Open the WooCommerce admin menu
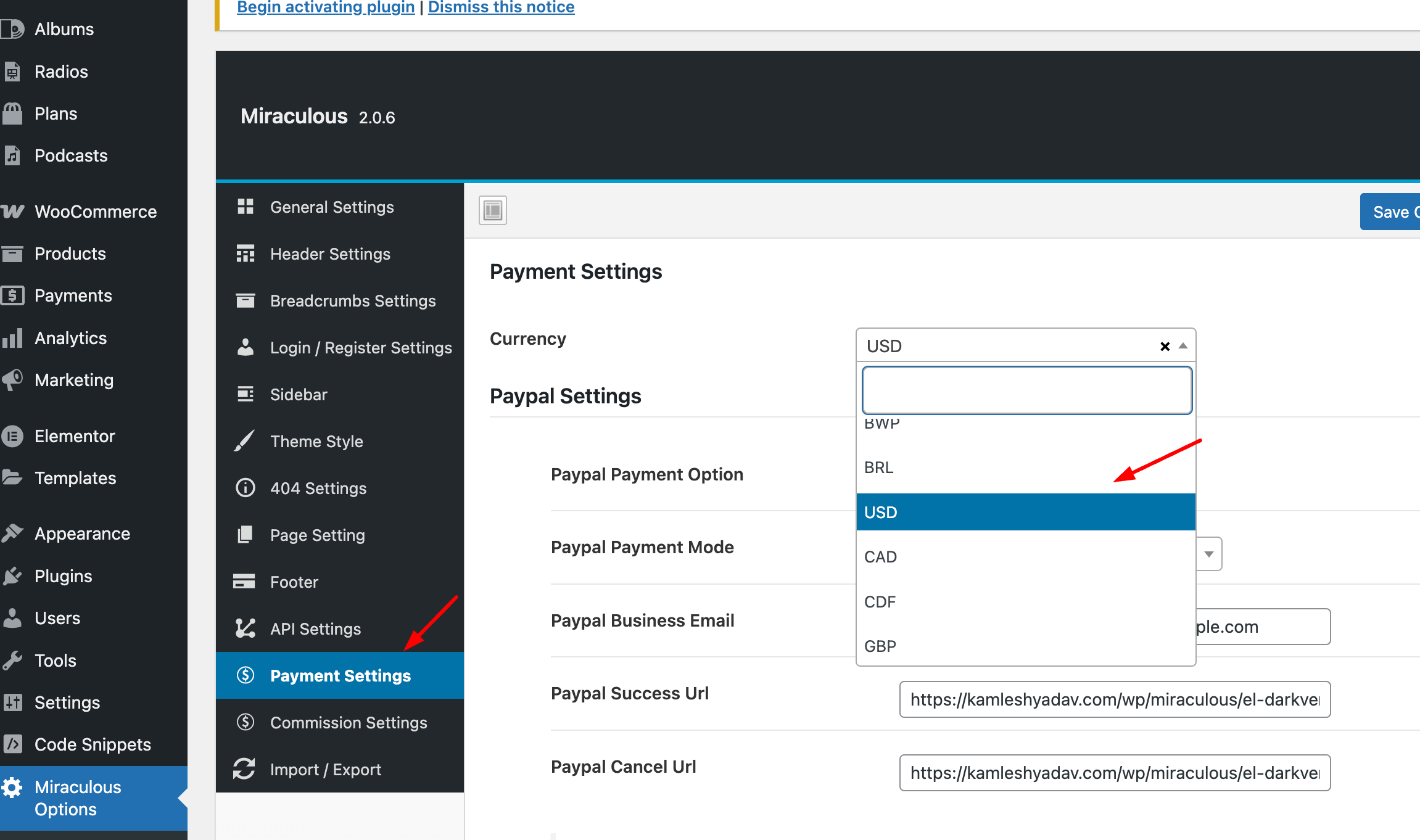The image size is (1420, 840). pyautogui.click(x=94, y=212)
